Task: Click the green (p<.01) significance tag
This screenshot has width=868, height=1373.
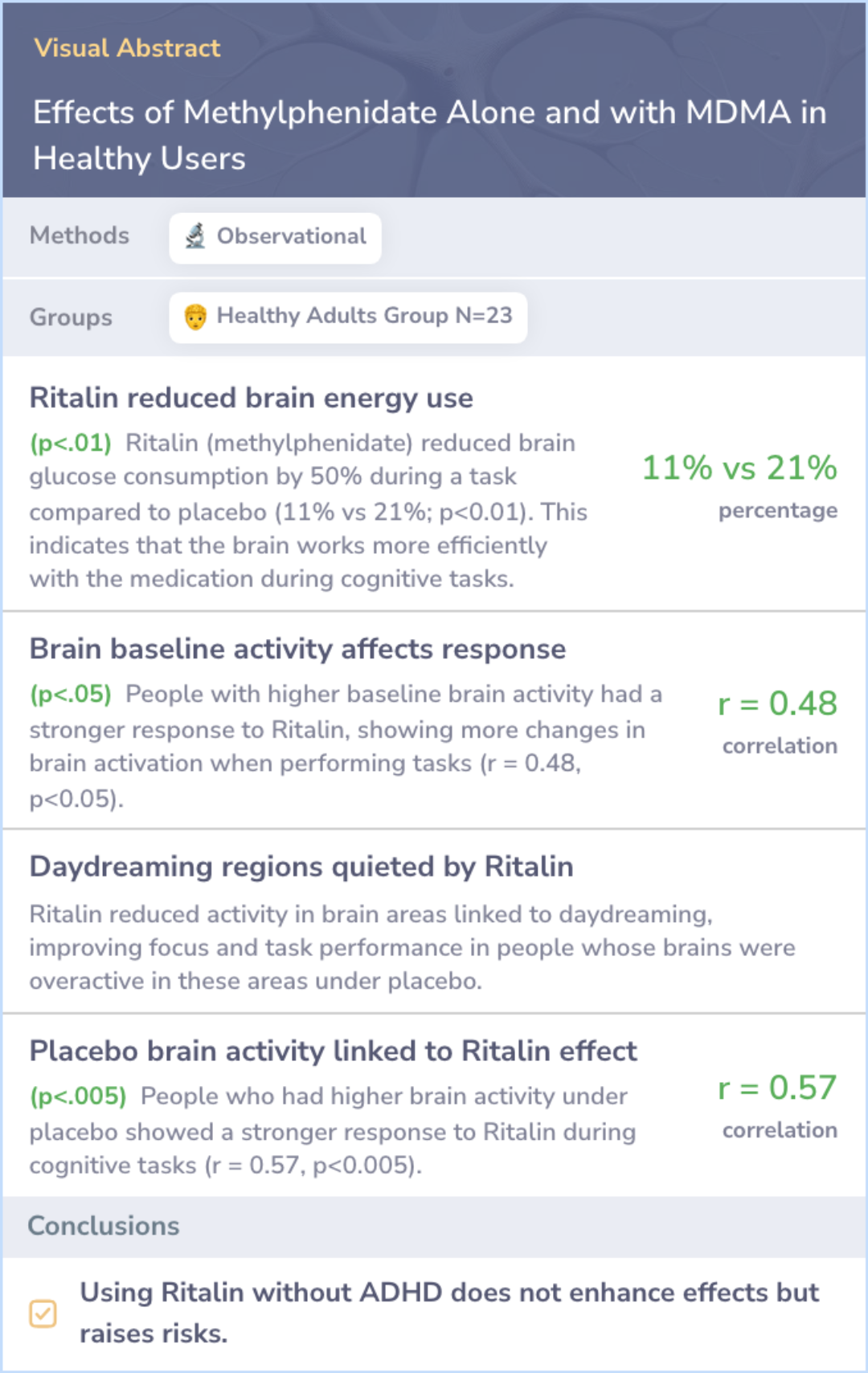Action: point(71,443)
